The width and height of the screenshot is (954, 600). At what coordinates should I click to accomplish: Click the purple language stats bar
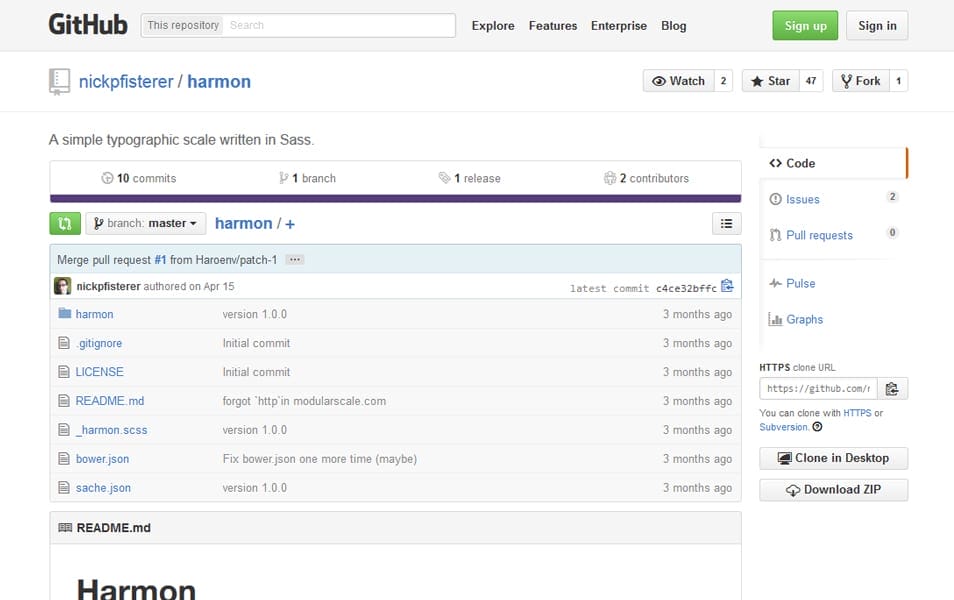(x=395, y=197)
